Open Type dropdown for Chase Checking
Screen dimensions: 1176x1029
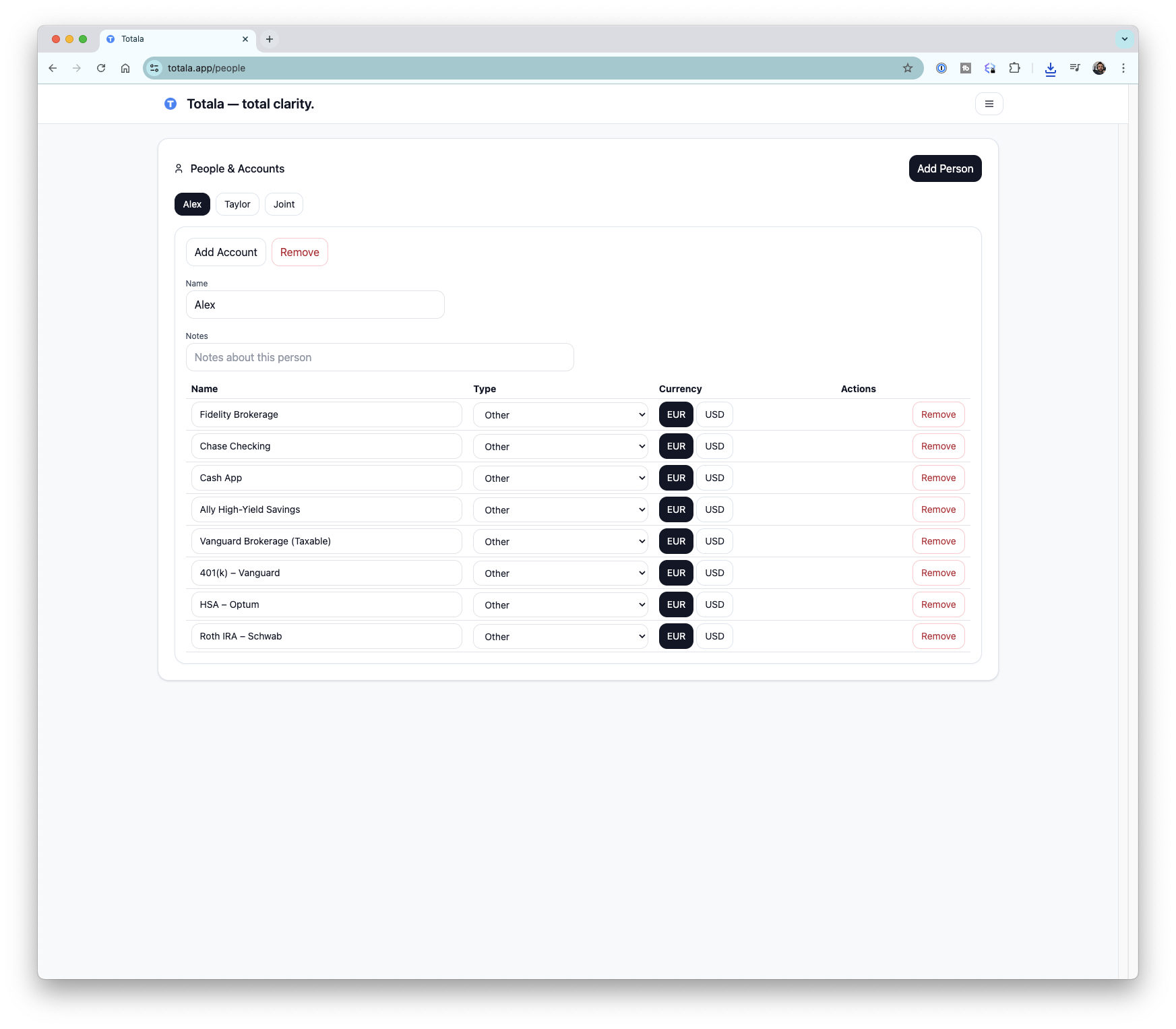pos(561,446)
